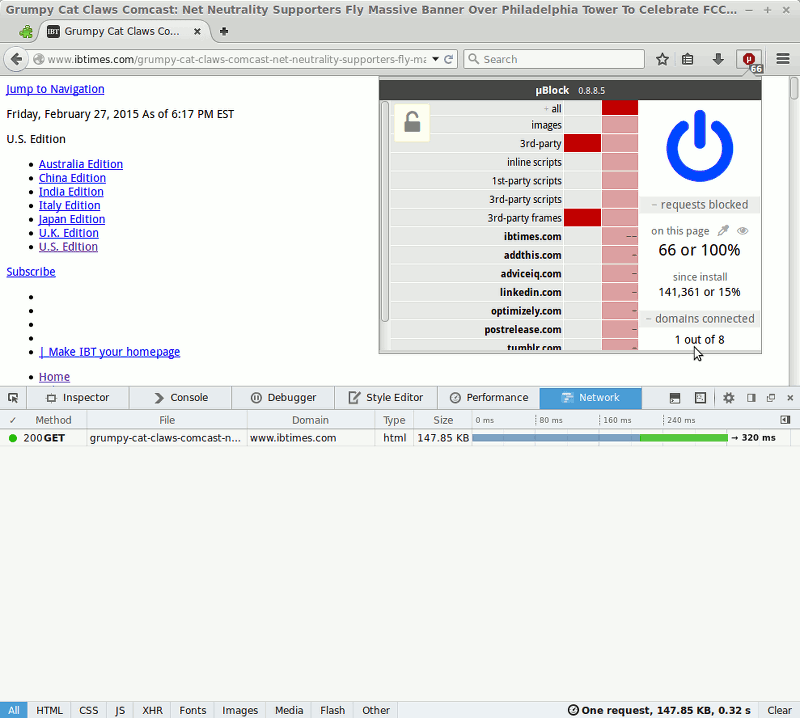This screenshot has width=800, height=718.
Task: Open the Japan Edition link
Action: [x=72, y=219]
